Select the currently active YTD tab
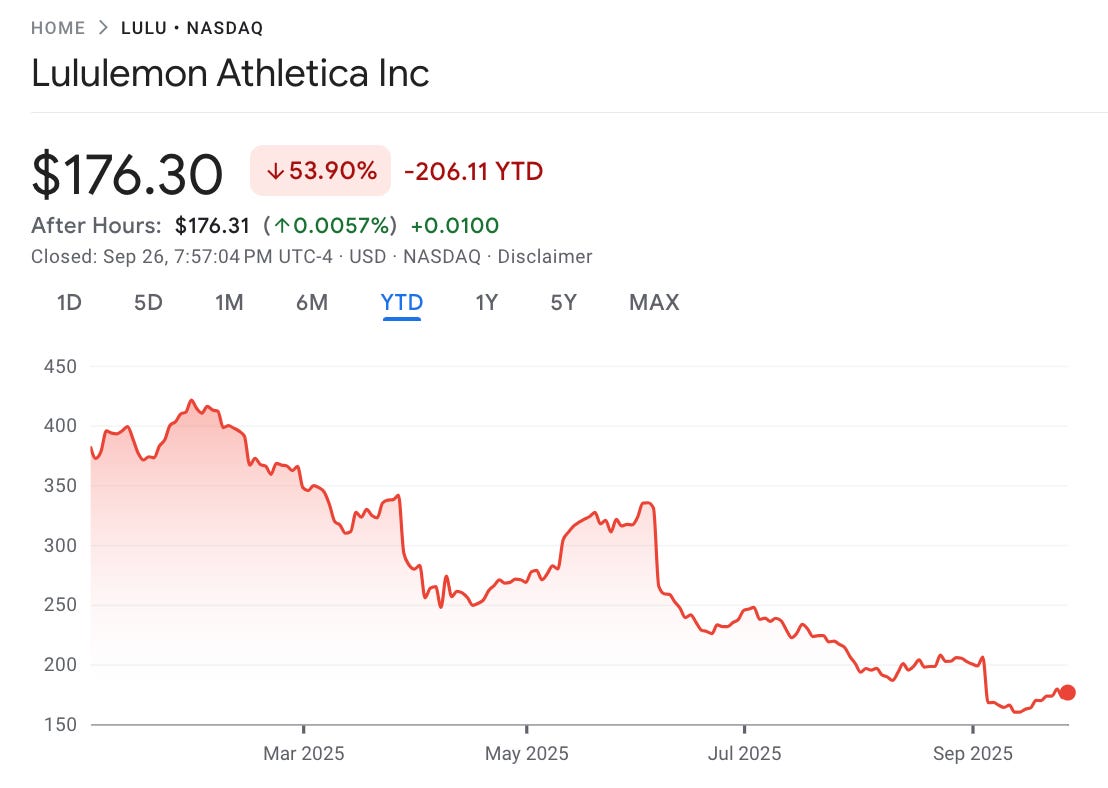 tap(401, 302)
